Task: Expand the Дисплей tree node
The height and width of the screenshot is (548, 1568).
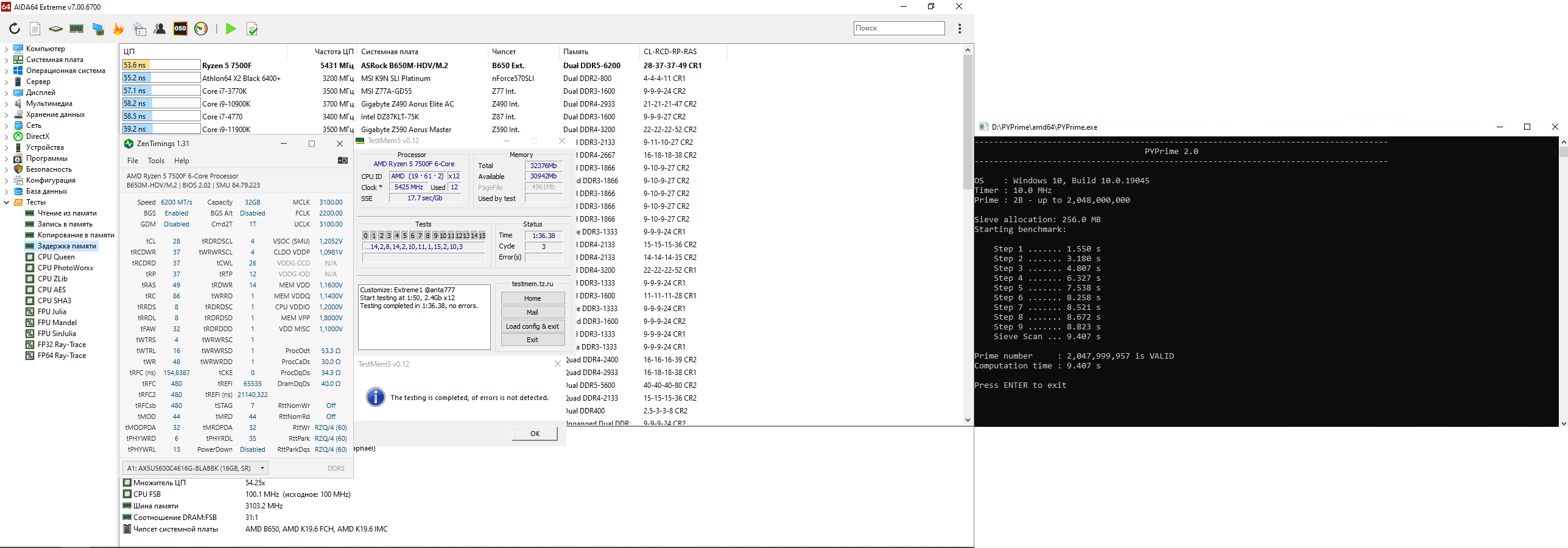Action: click(x=6, y=93)
